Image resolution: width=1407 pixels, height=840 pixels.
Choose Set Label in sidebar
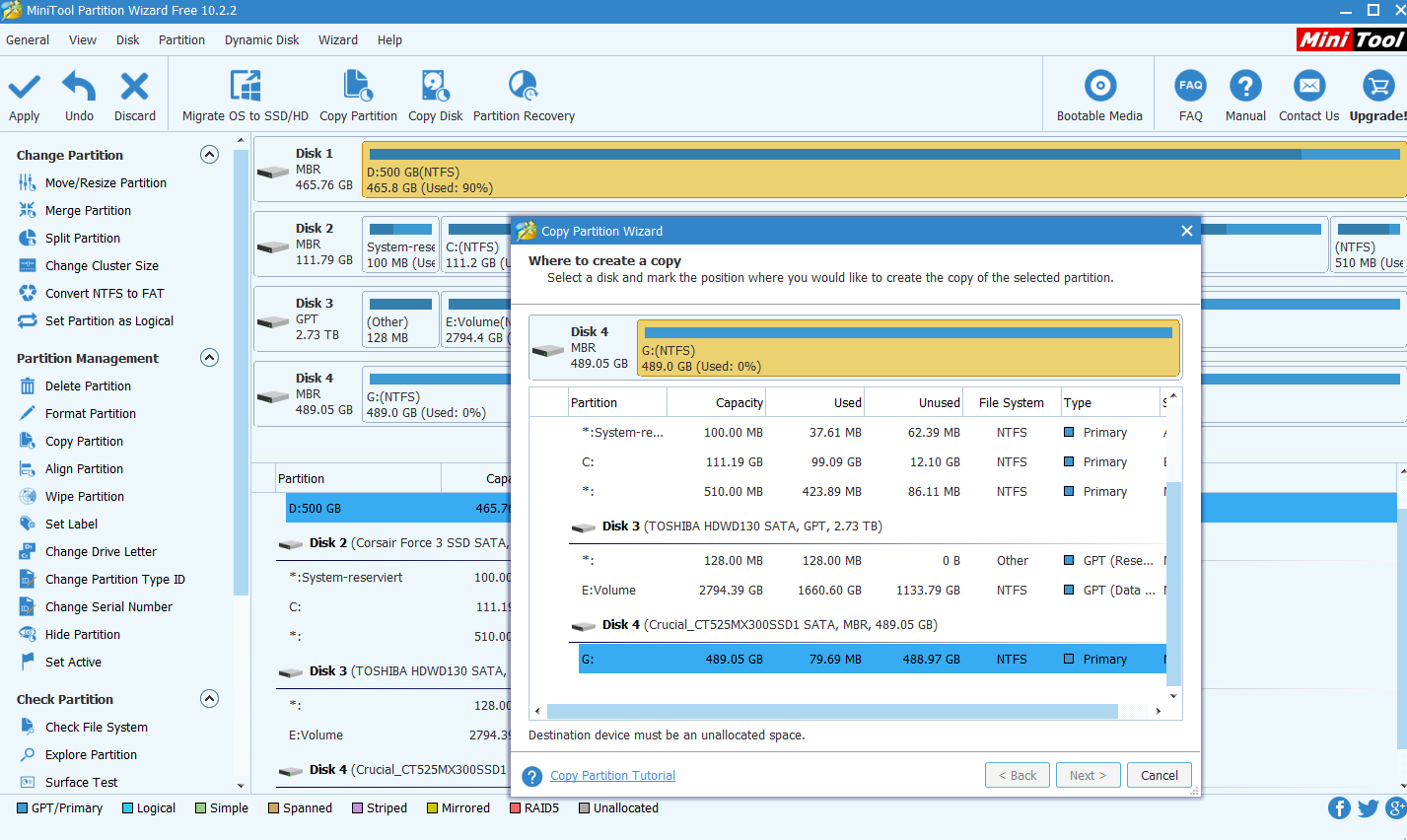(x=71, y=525)
